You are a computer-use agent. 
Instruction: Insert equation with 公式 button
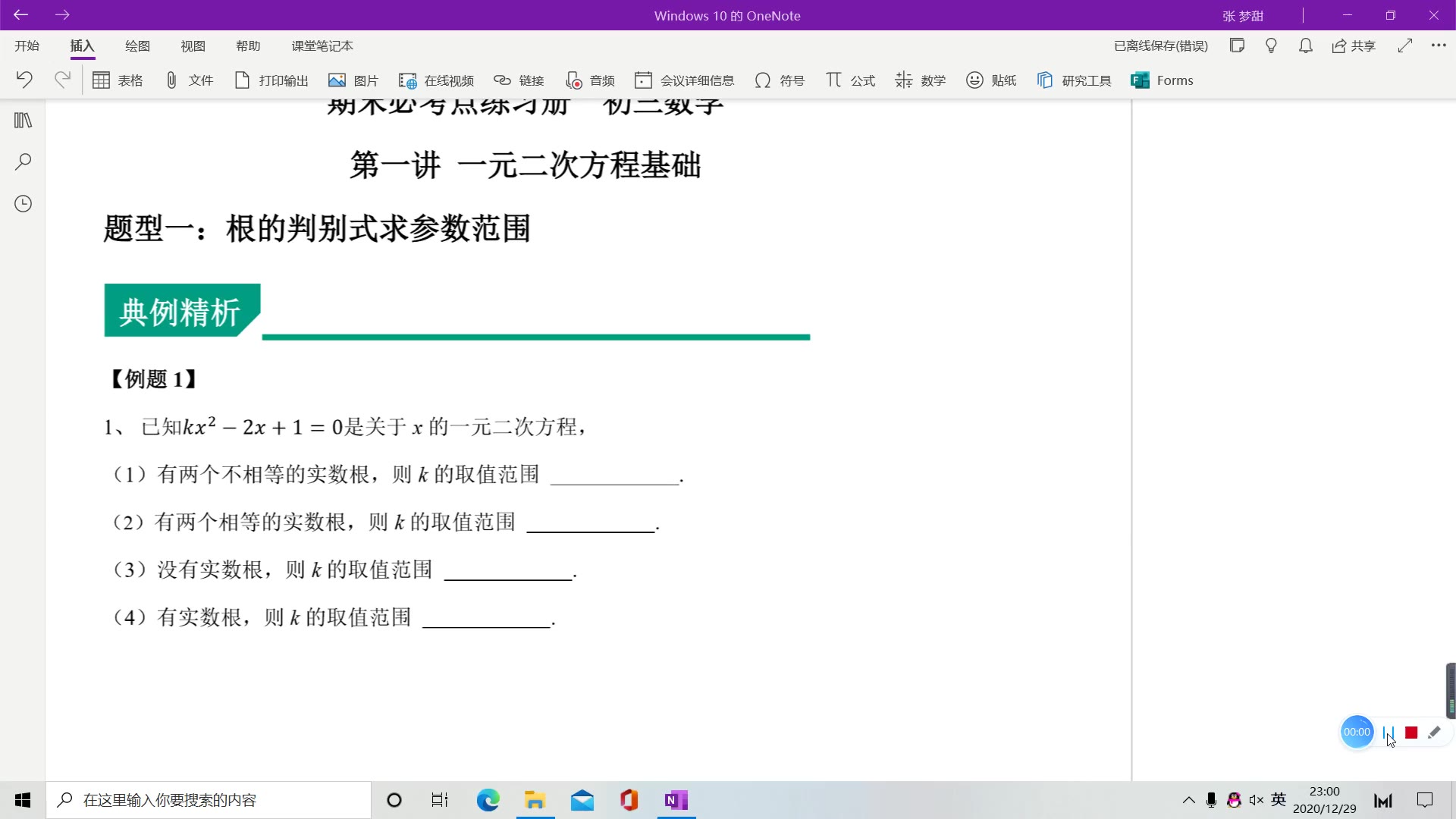click(x=850, y=80)
